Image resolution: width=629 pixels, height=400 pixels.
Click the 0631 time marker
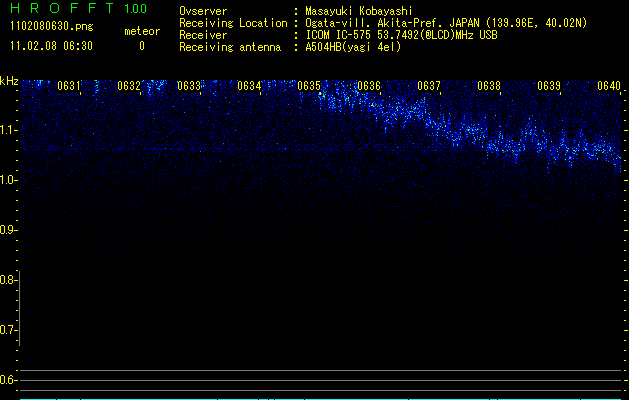(x=69, y=85)
